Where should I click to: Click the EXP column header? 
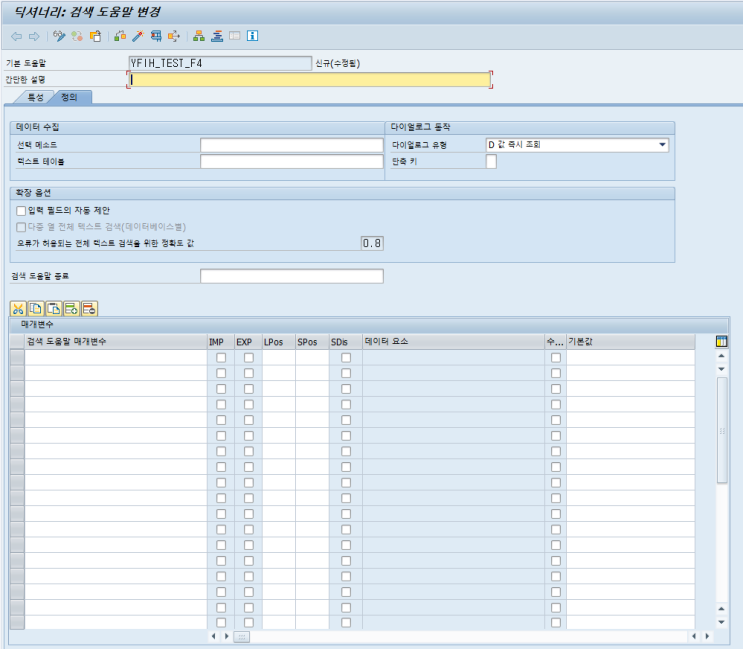(x=249, y=342)
